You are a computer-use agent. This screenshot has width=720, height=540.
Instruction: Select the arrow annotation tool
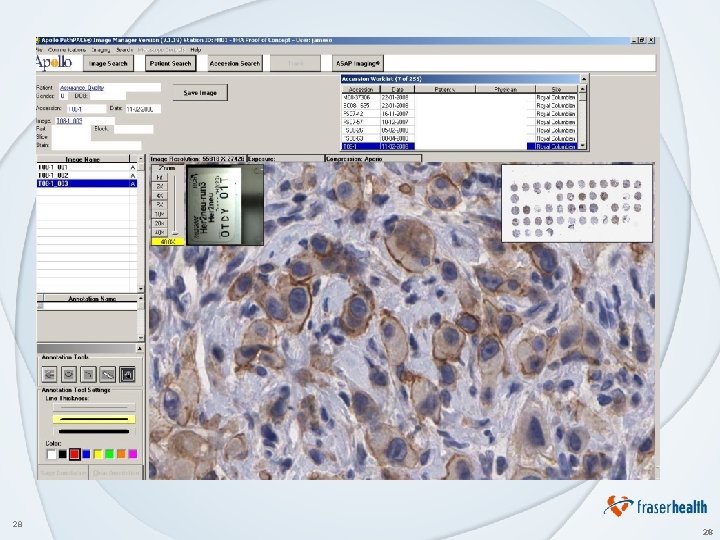[49, 374]
